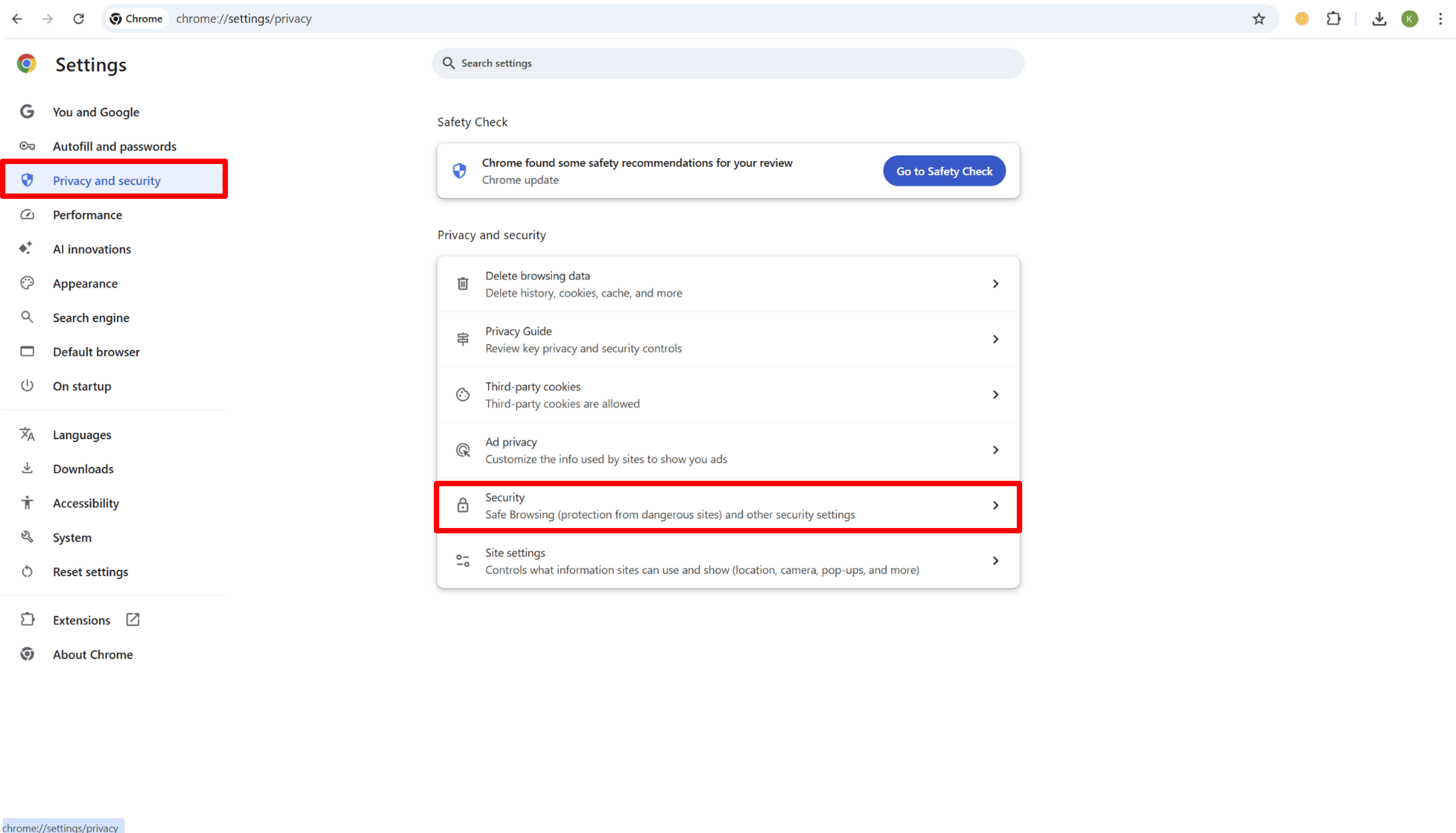This screenshot has height=833, width=1456.
Task: Select Privacy and security in sidebar
Action: coord(114,181)
